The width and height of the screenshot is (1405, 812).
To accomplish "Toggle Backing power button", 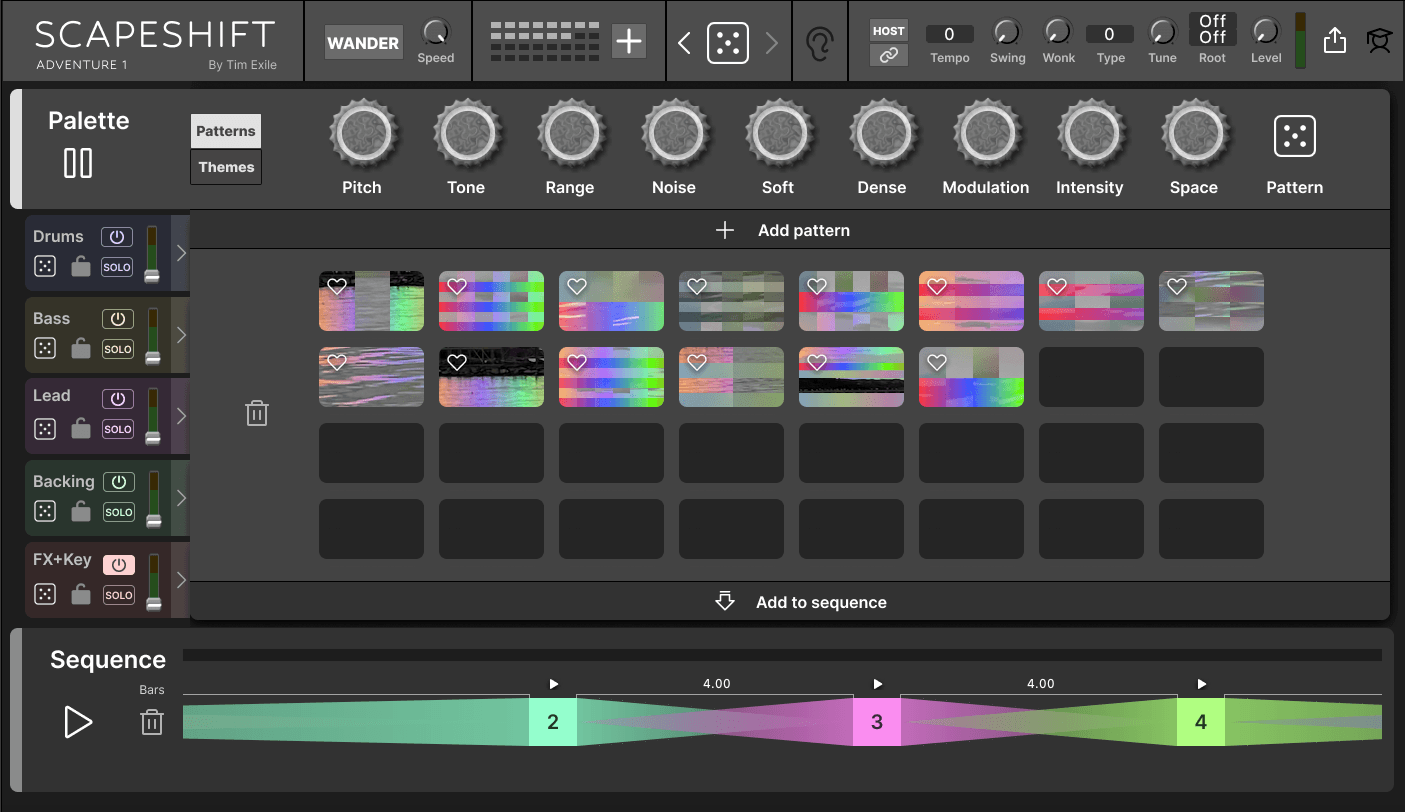I will (119, 482).
